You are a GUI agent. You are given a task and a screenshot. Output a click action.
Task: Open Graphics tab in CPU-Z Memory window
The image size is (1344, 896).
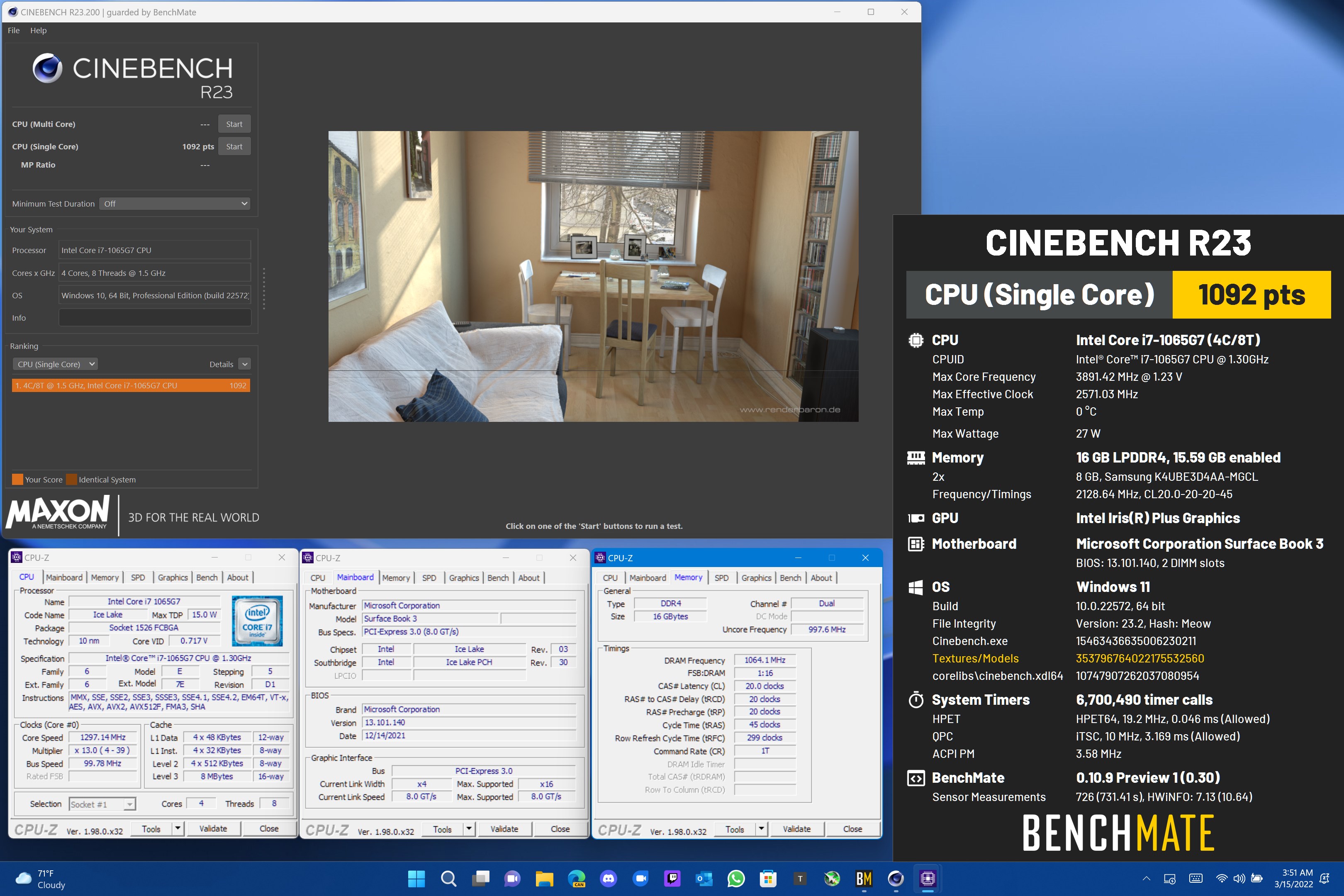(x=756, y=578)
